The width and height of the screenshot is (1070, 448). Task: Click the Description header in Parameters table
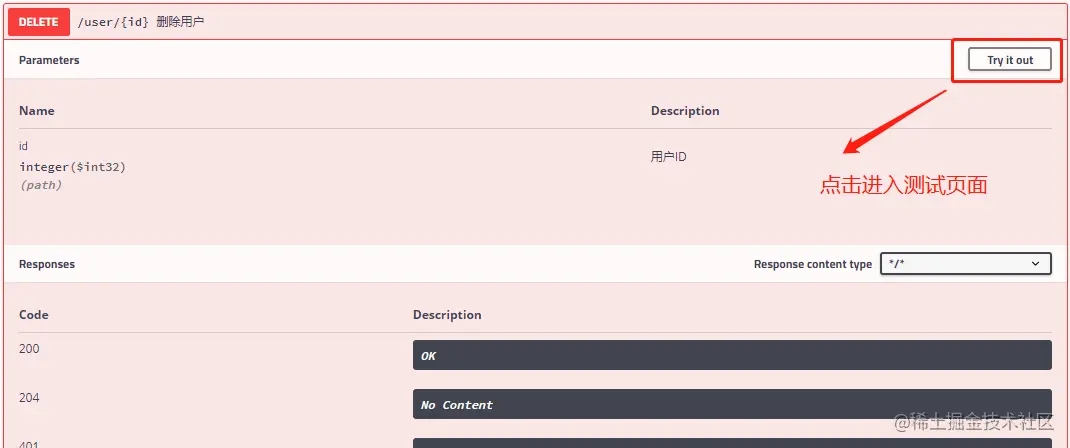(685, 110)
